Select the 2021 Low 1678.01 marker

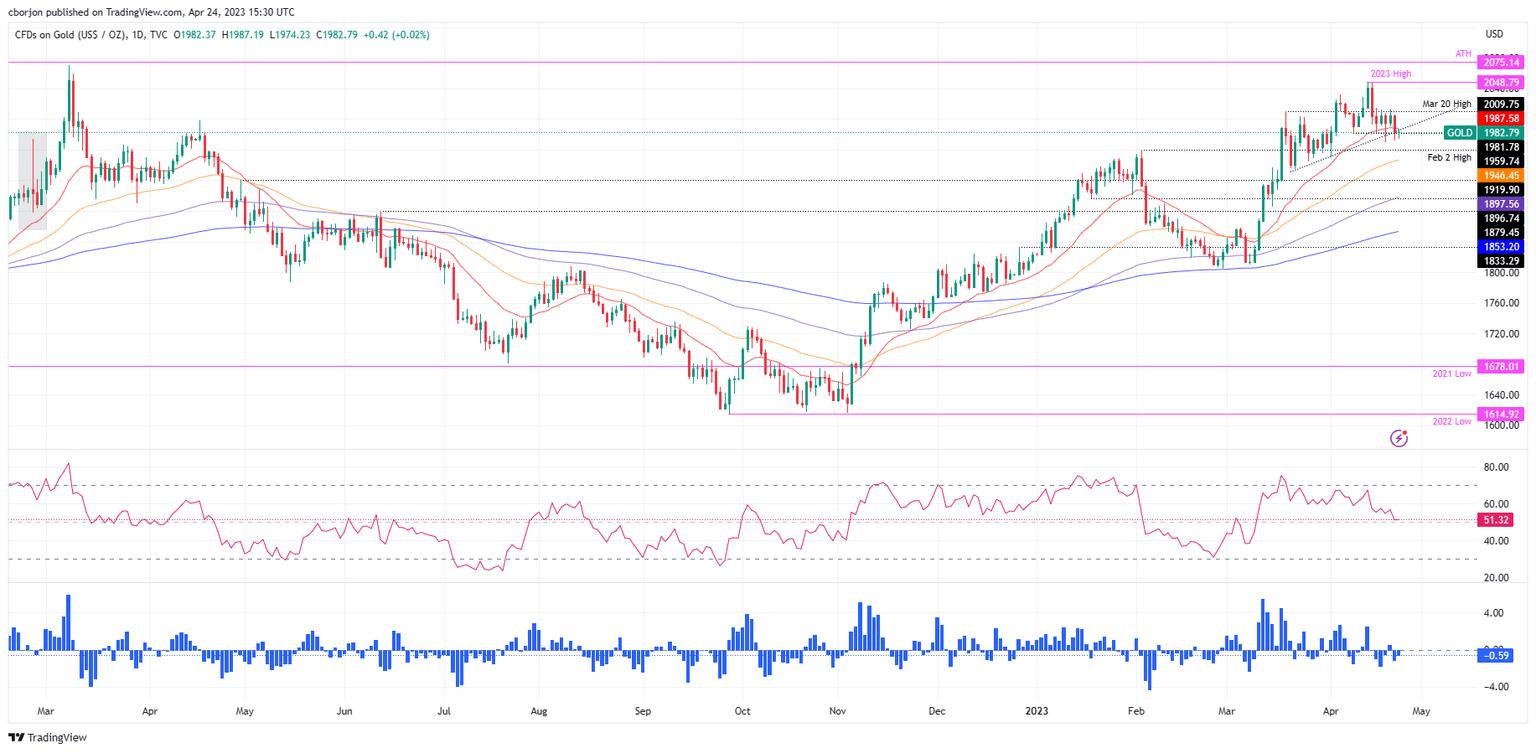[x=1500, y=366]
